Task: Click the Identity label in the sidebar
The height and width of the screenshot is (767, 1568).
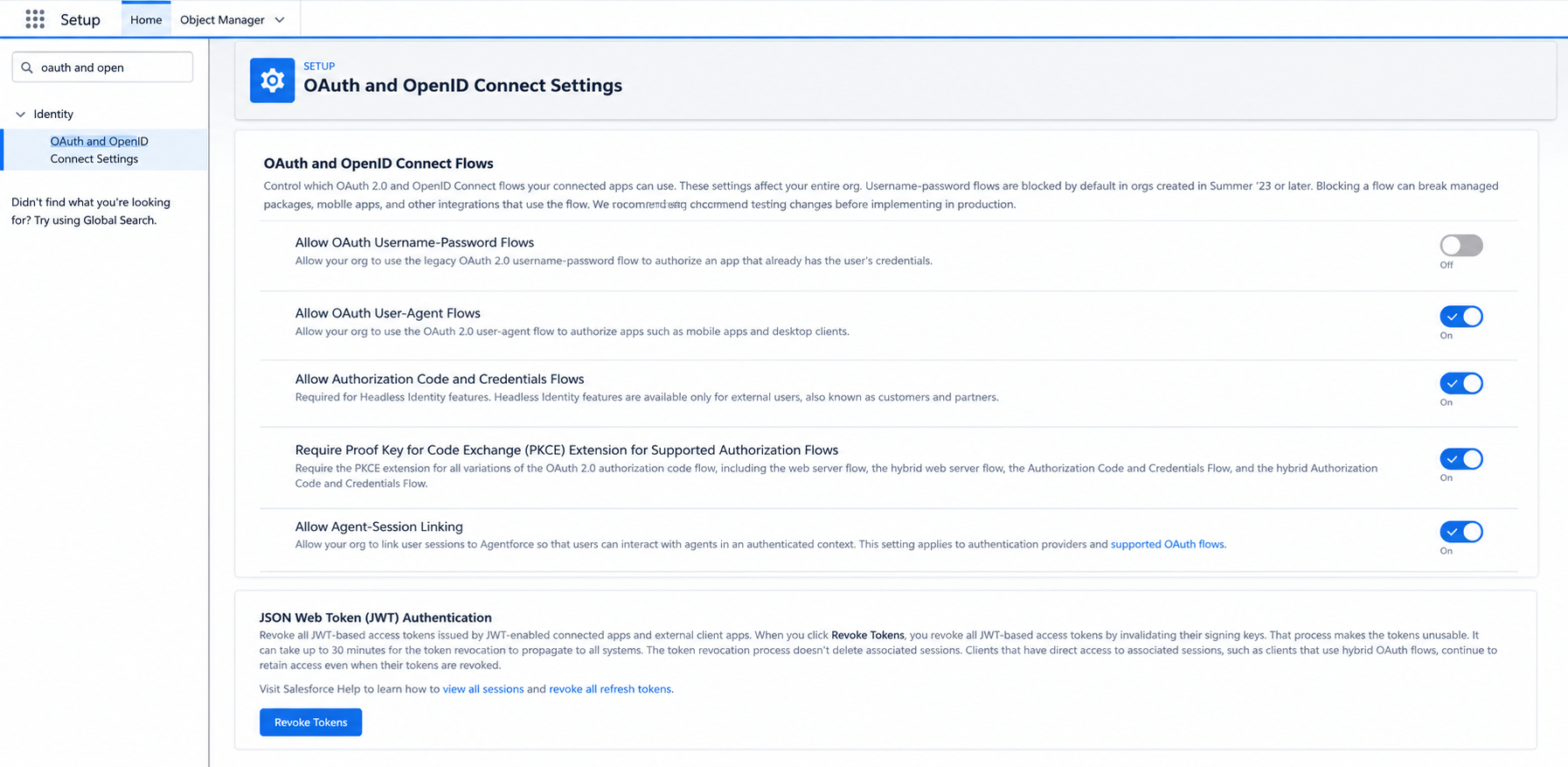Action: [53, 115]
